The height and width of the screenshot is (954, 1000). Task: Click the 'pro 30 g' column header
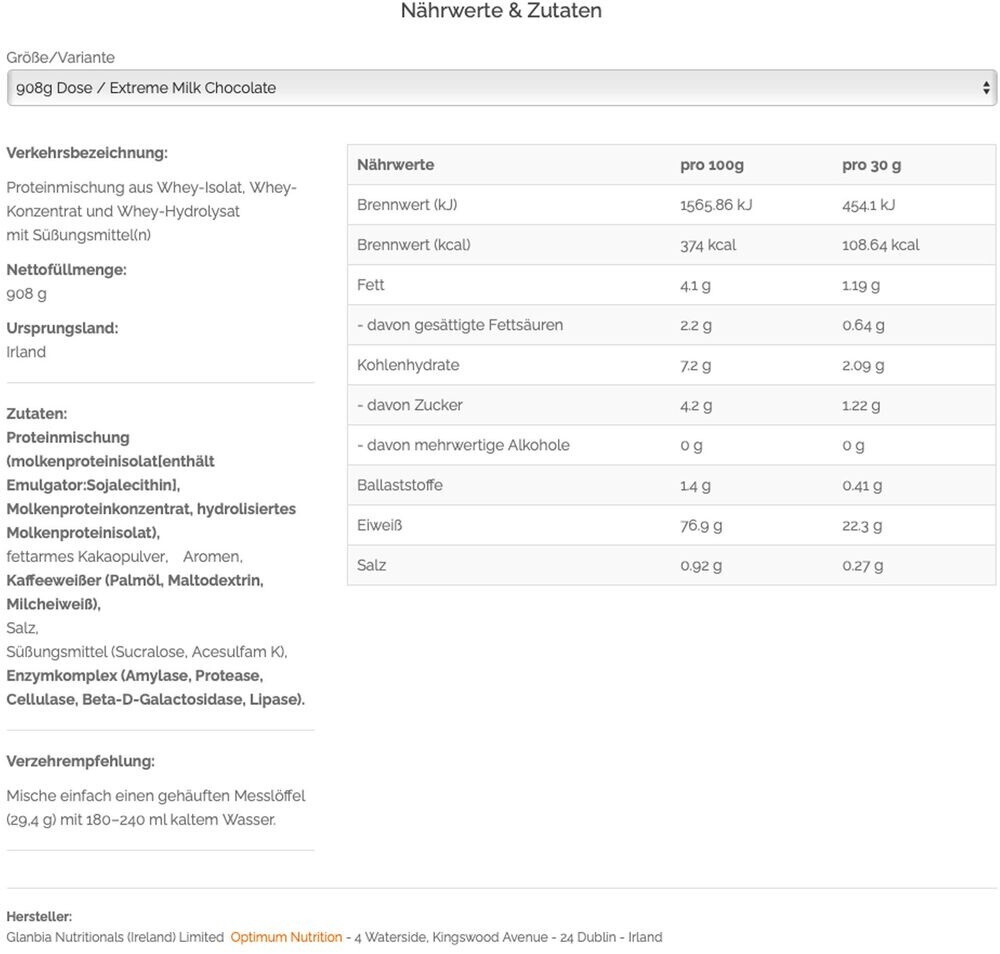[x=871, y=165]
